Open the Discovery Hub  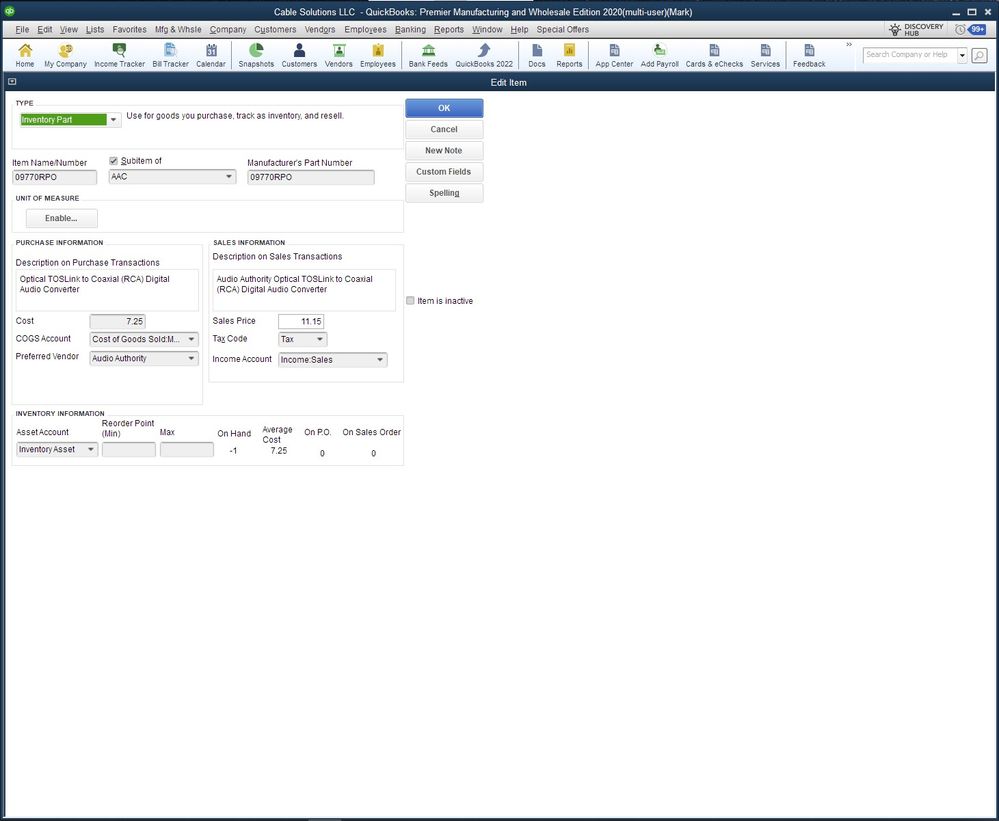[916, 30]
